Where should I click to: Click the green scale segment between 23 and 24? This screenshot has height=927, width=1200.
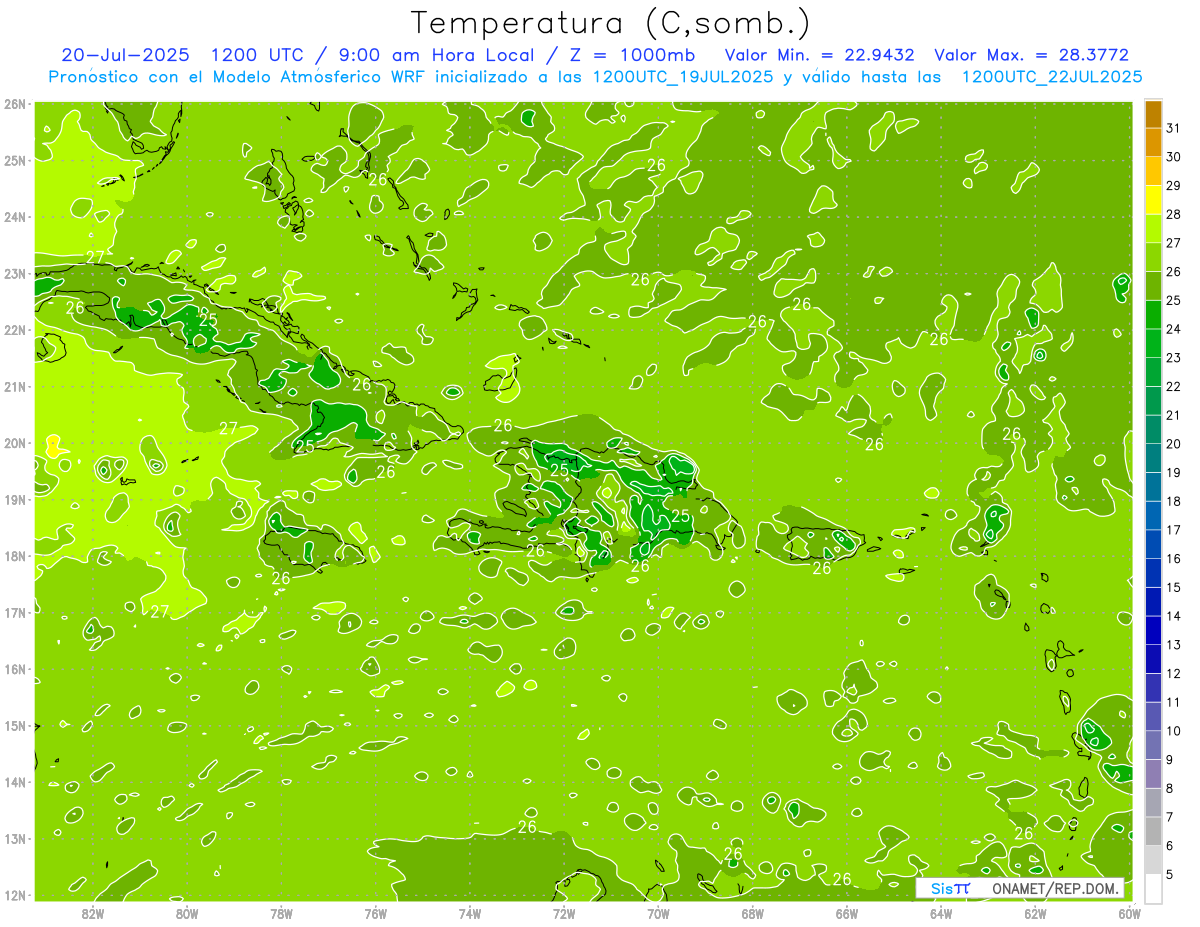[1153, 343]
